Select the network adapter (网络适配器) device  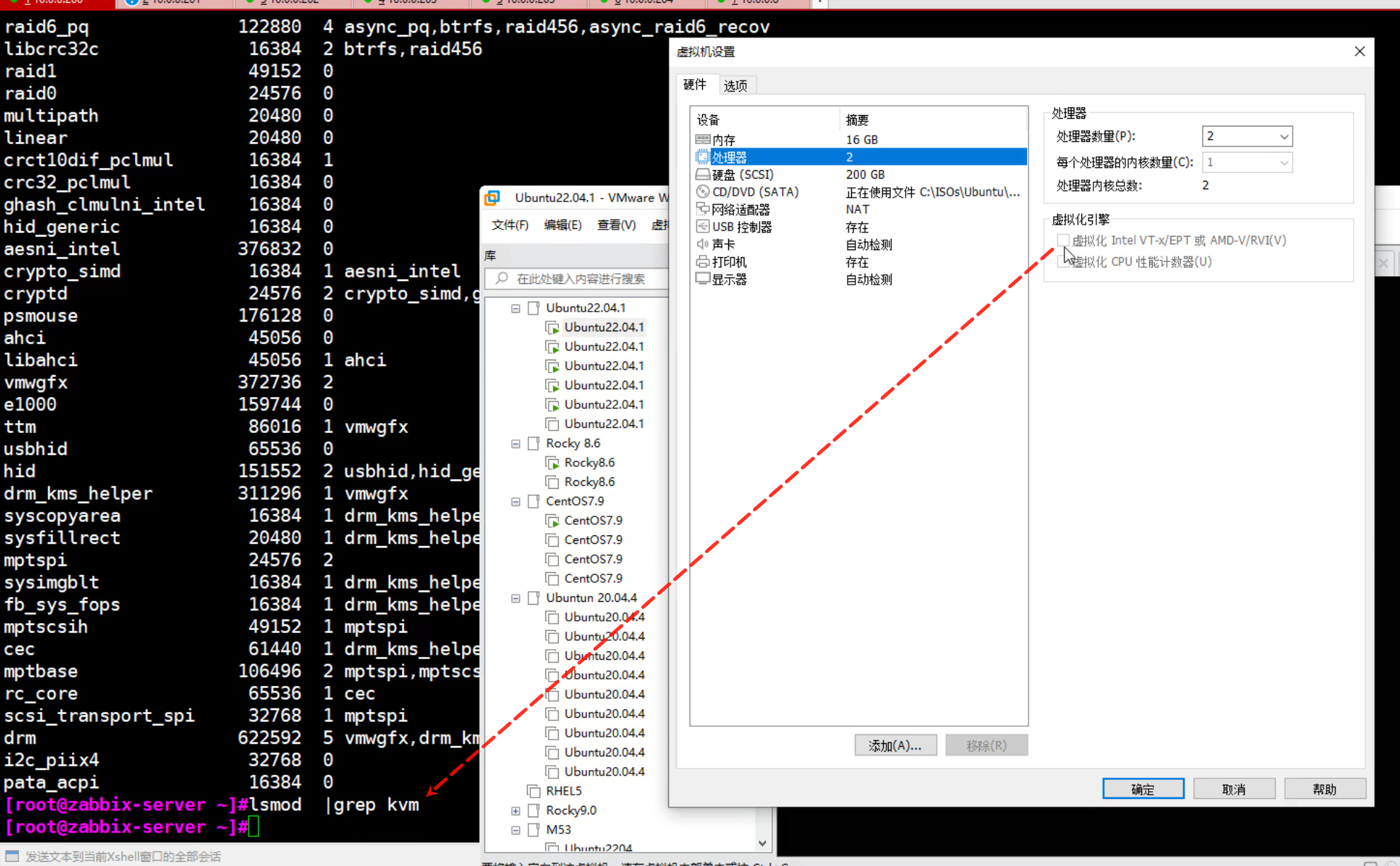click(740, 210)
